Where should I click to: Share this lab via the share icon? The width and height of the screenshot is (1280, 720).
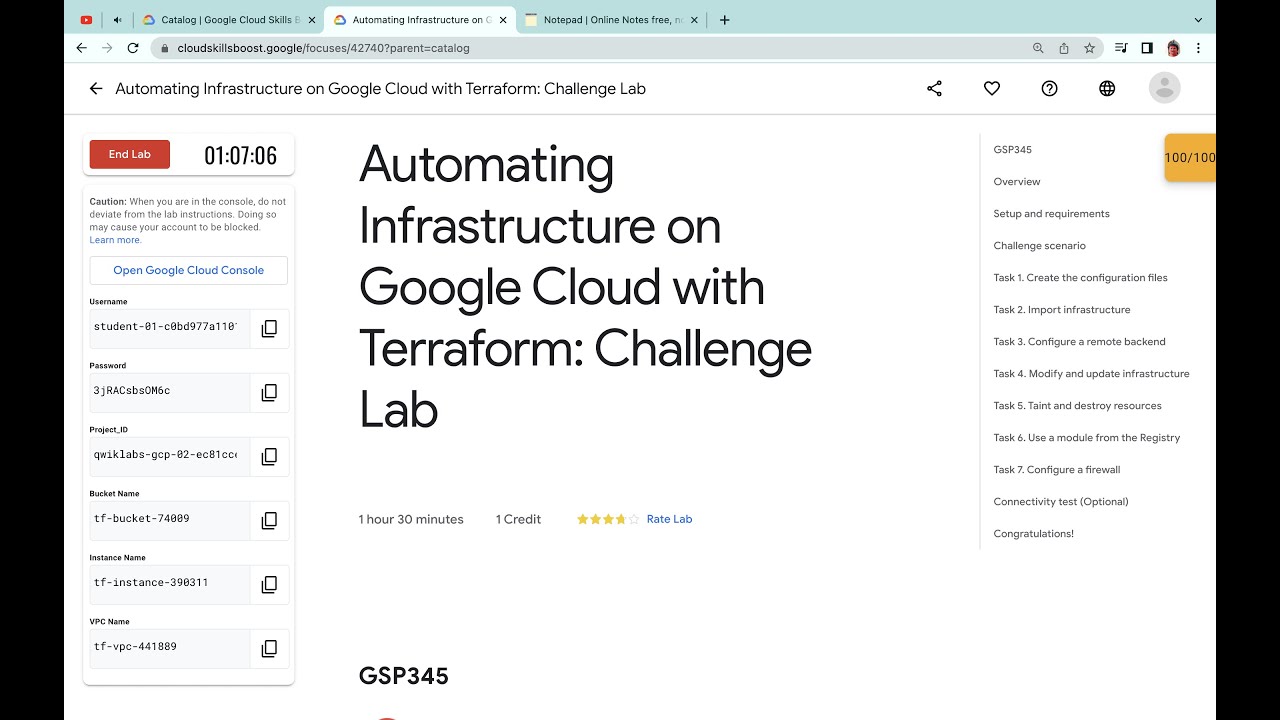[x=934, y=89]
